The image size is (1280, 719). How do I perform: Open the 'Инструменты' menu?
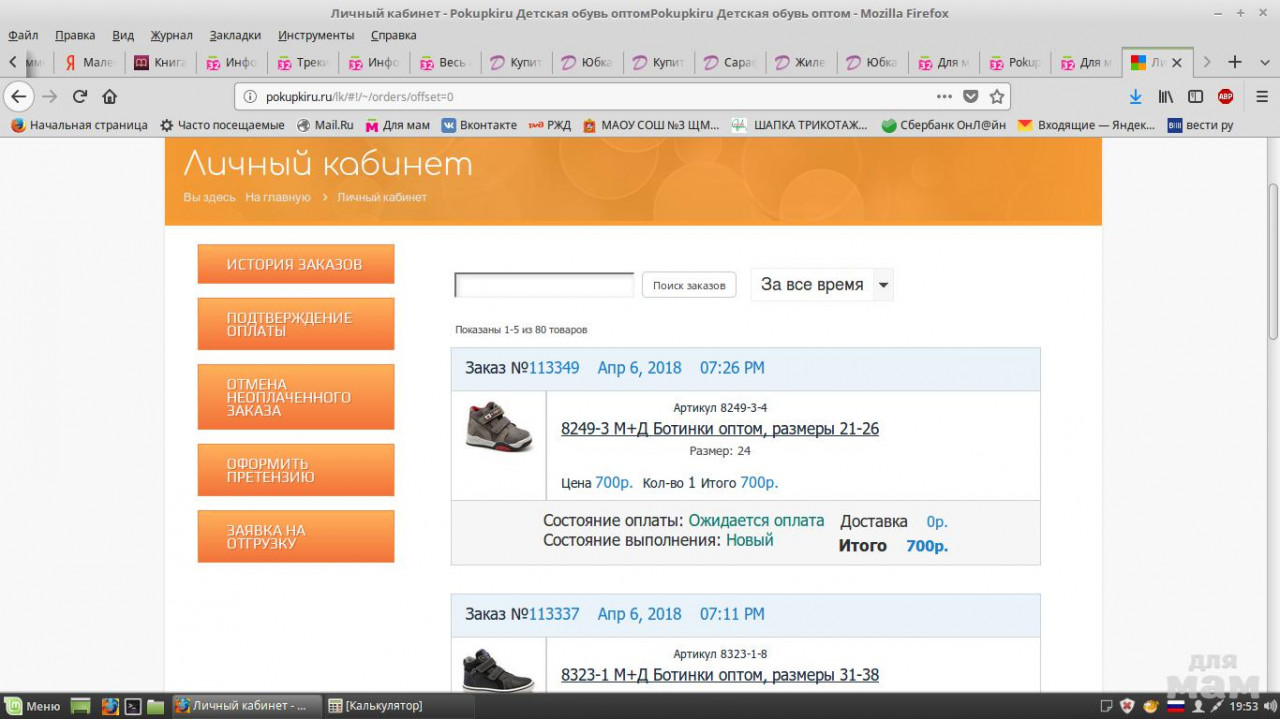point(316,35)
